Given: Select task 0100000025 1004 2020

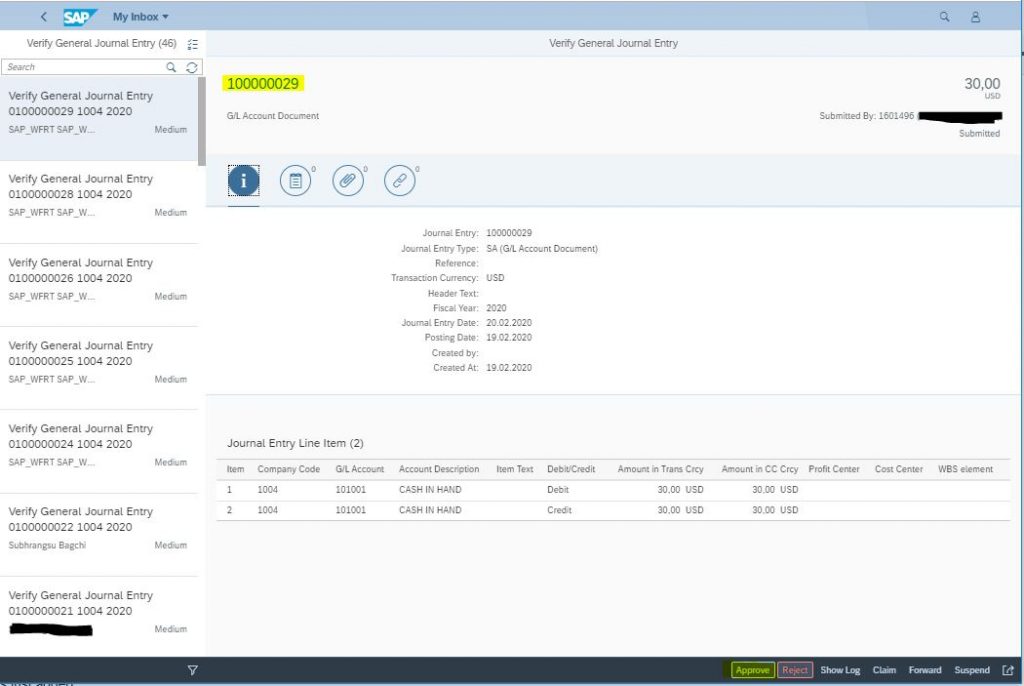Looking at the screenshot, I should point(99,368).
